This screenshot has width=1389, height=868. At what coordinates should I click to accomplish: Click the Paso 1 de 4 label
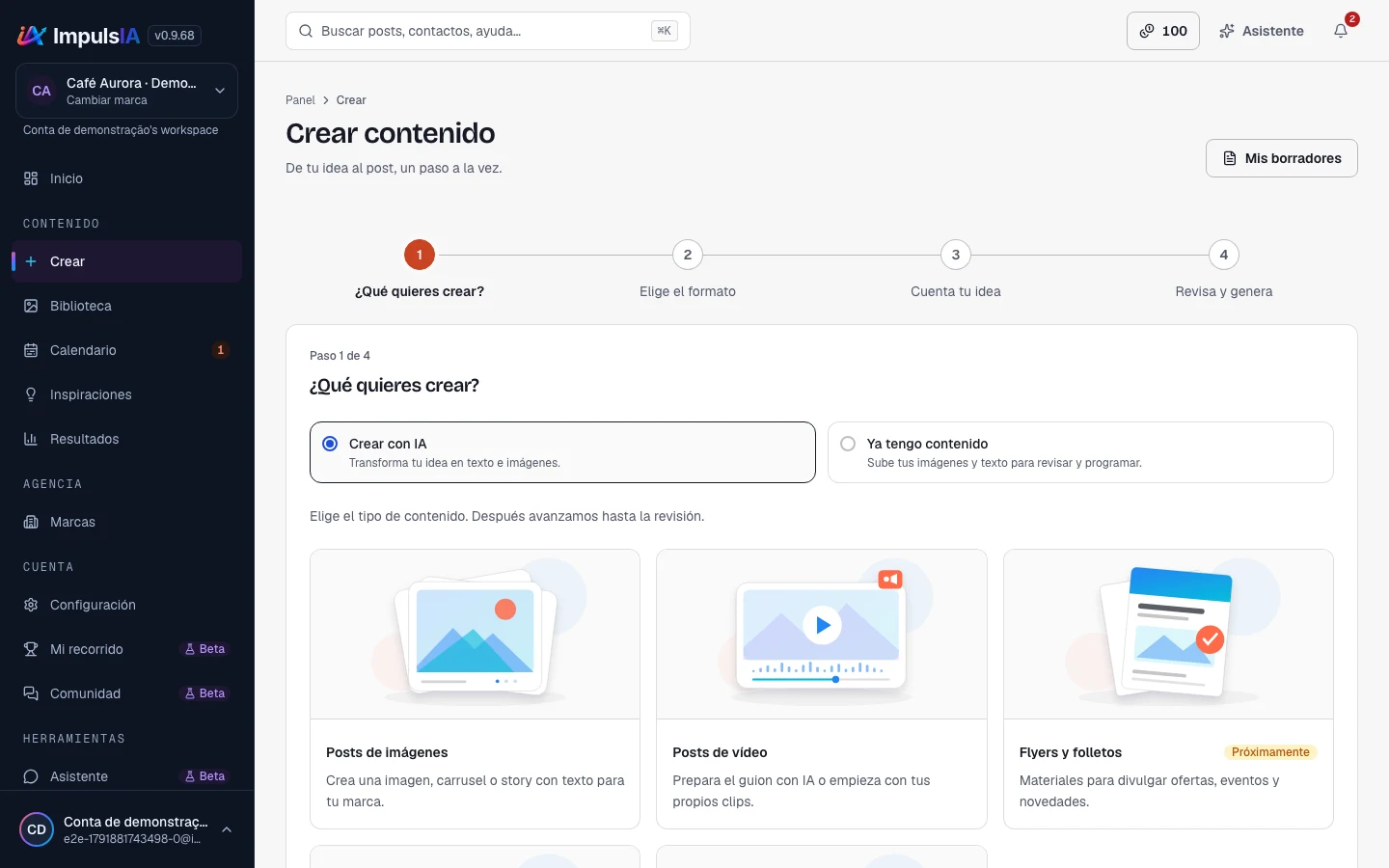(x=340, y=356)
